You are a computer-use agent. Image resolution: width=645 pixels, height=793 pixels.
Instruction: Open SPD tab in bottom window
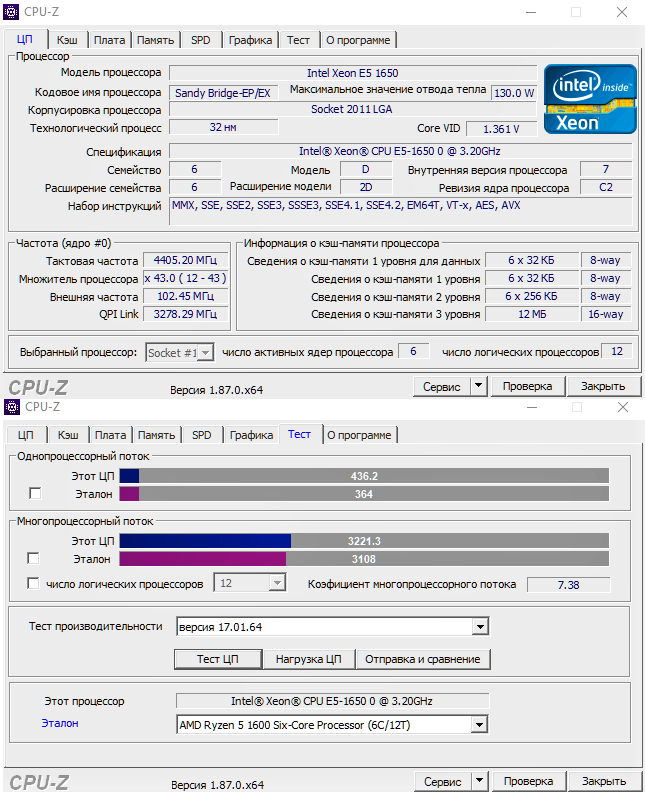tap(202, 435)
